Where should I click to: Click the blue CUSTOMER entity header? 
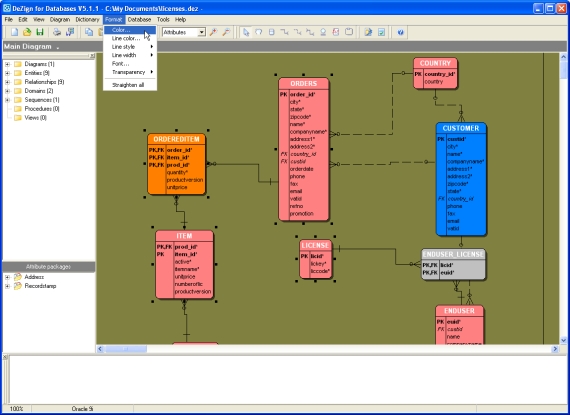click(461, 128)
